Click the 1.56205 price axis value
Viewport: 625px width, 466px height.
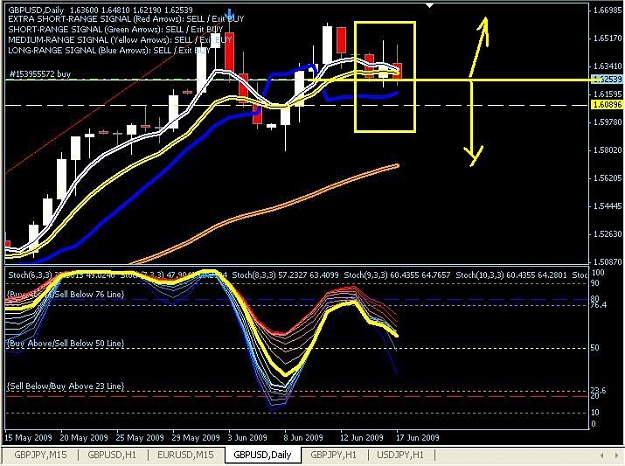(606, 178)
